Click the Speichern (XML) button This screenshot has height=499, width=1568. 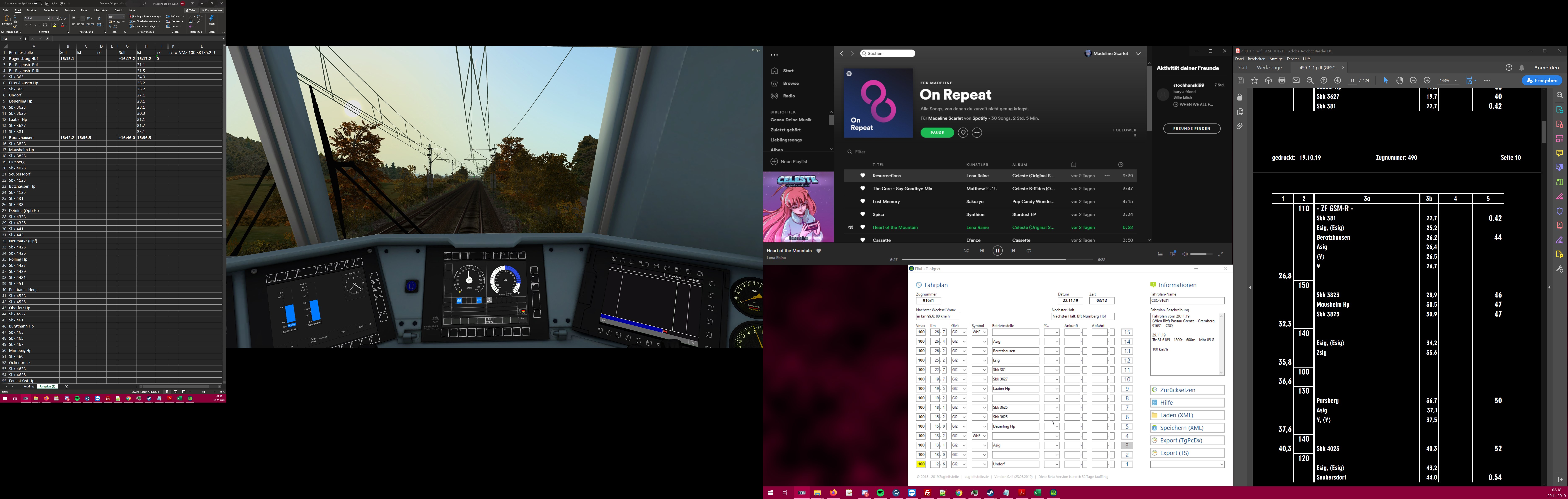click(x=1187, y=428)
